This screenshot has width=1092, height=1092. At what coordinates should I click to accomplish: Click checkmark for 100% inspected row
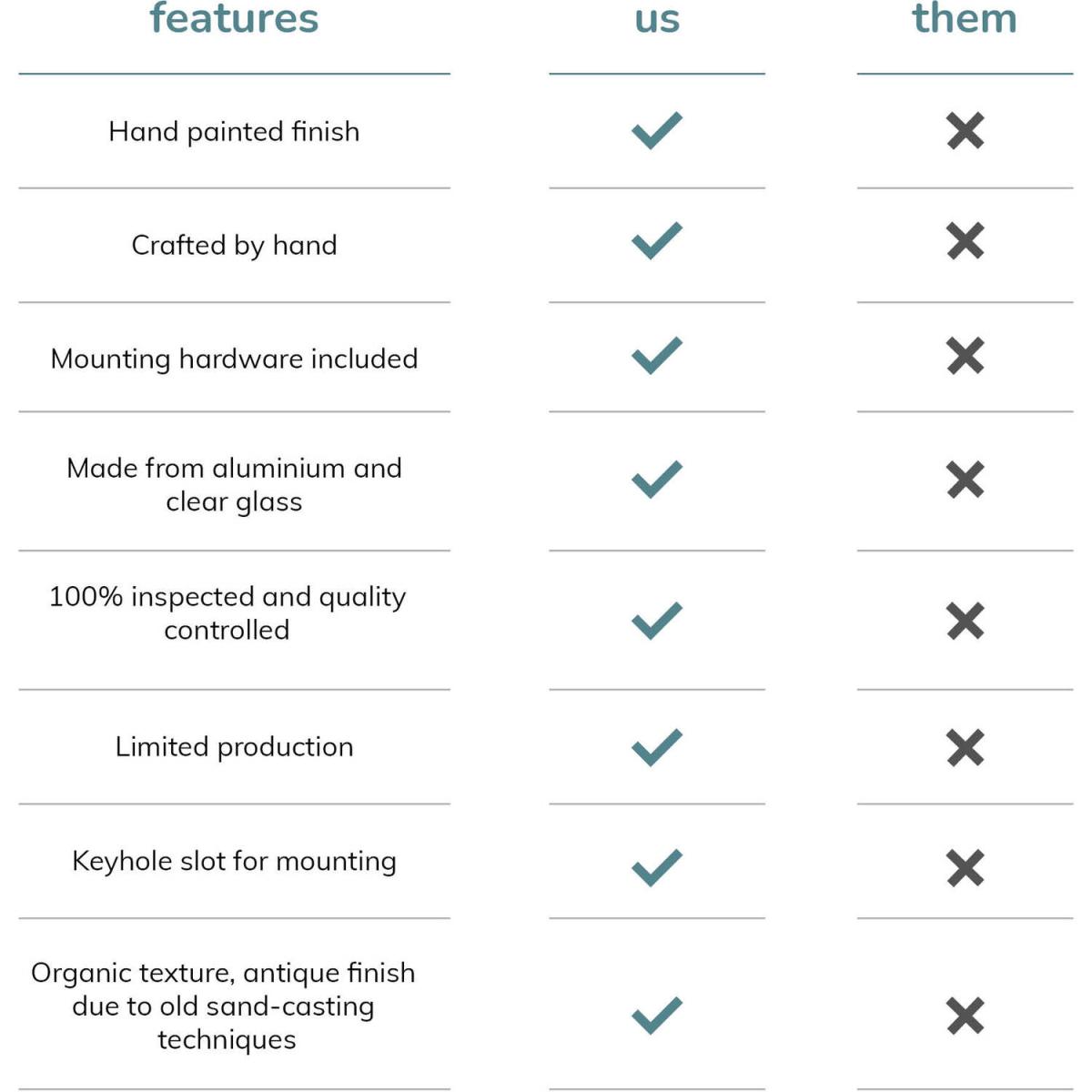(656, 622)
